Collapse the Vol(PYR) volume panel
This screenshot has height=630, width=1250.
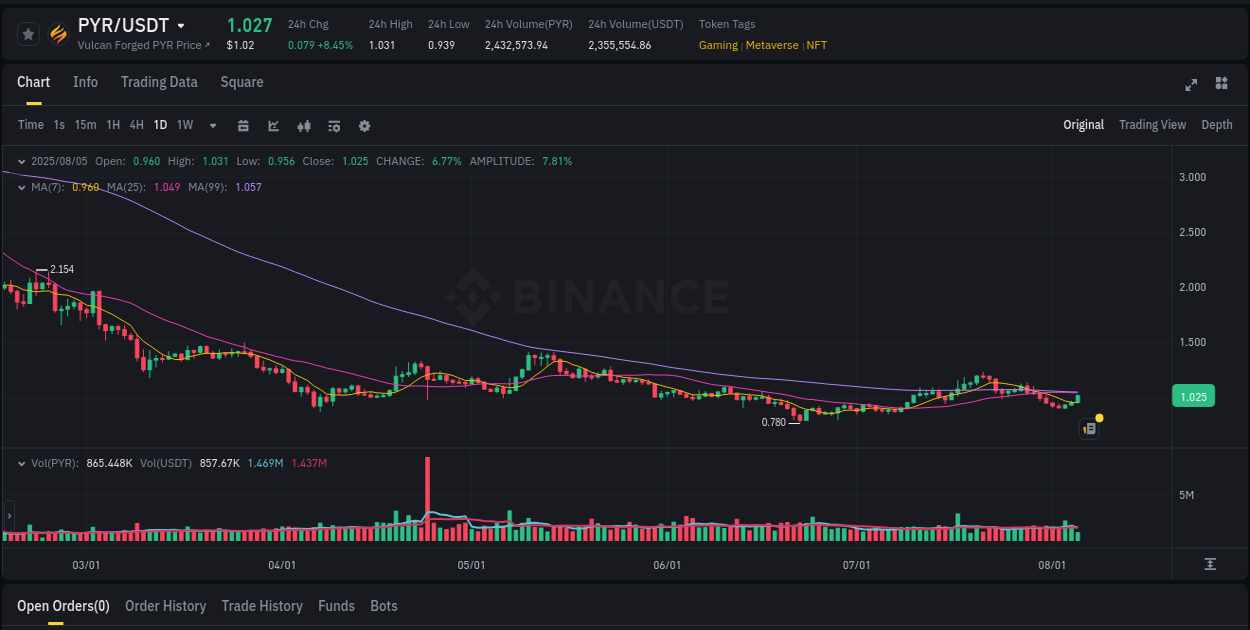click(22, 463)
